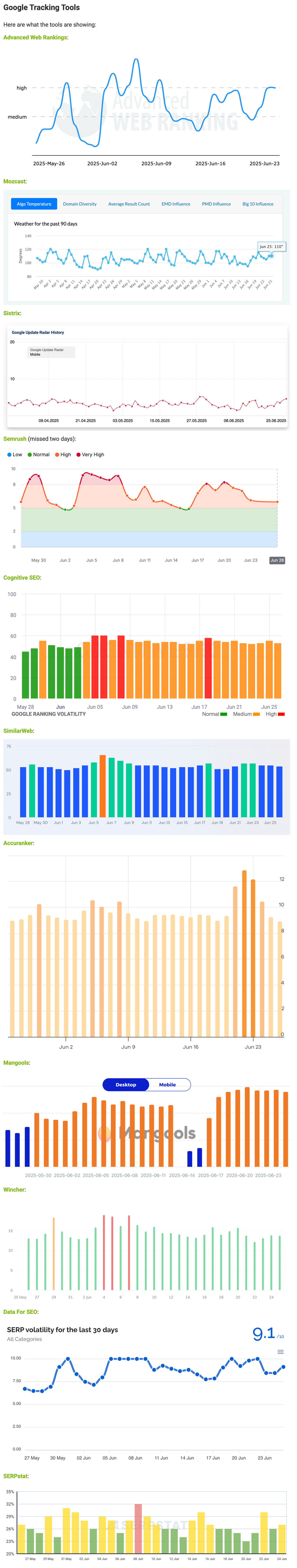This screenshot has height=1568, width=297.
Task: Click the 'Jun 25: 110°' tooltip in Mozcast
Action: 271,247
